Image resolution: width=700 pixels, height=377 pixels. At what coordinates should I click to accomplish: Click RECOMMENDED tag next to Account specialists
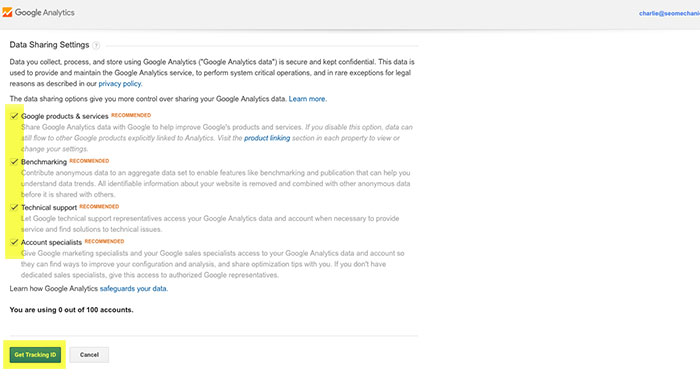104,241
